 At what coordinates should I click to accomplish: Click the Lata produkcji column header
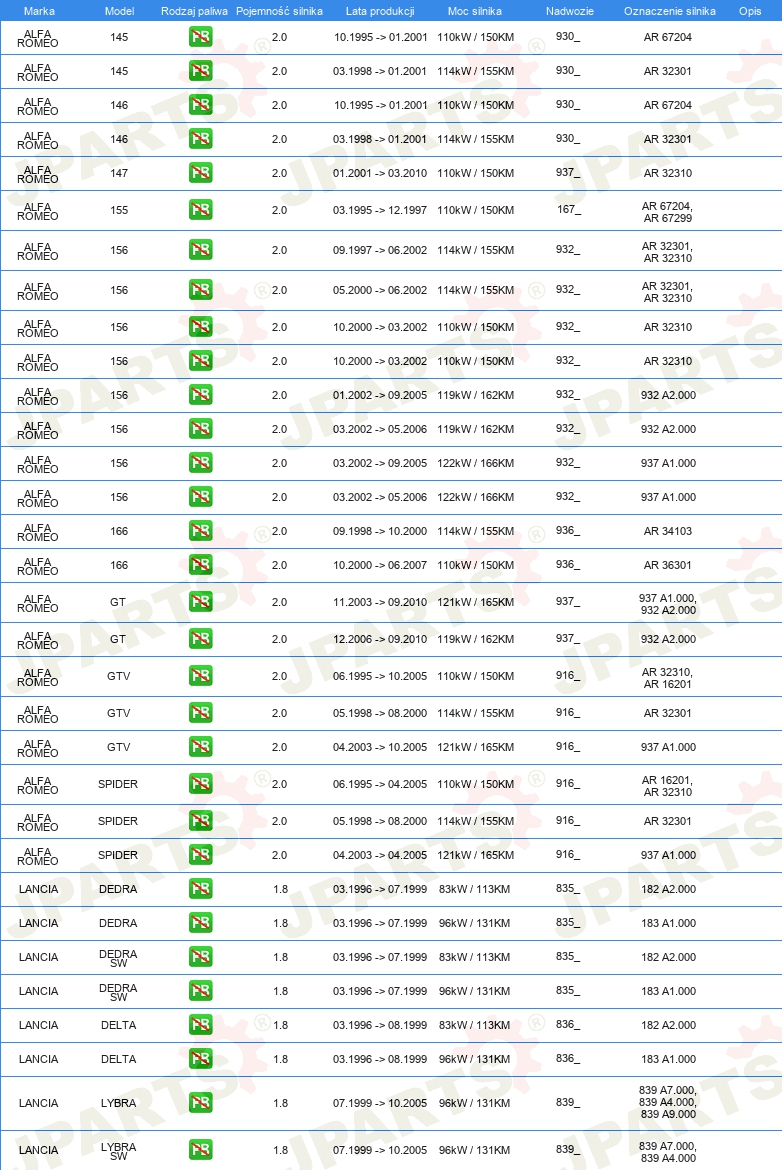(x=380, y=11)
